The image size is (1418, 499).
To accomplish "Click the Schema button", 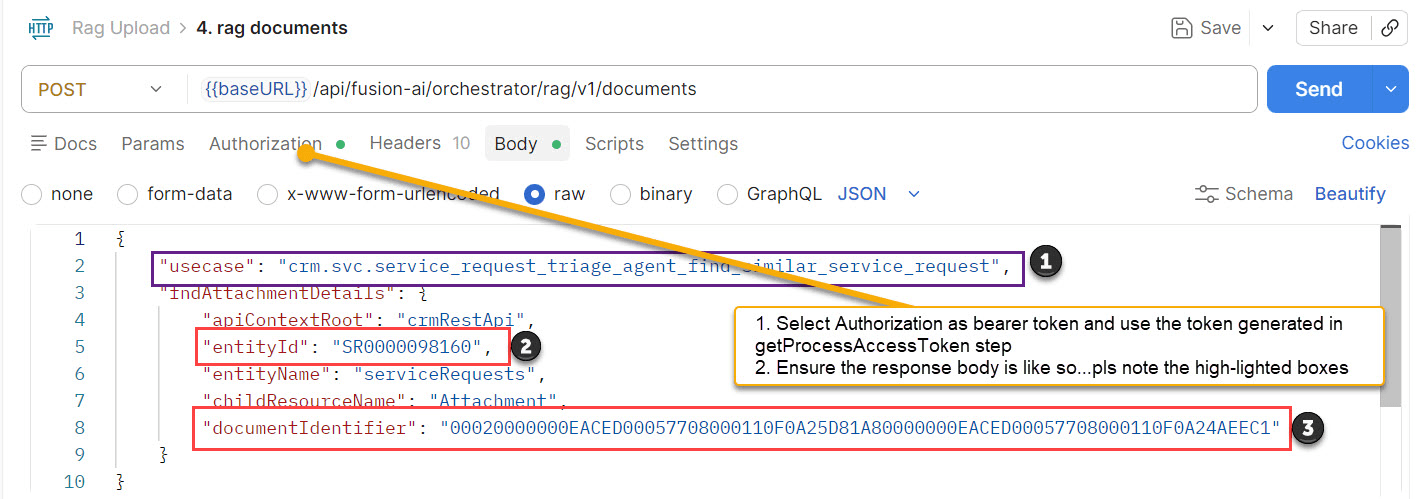I will [1244, 194].
